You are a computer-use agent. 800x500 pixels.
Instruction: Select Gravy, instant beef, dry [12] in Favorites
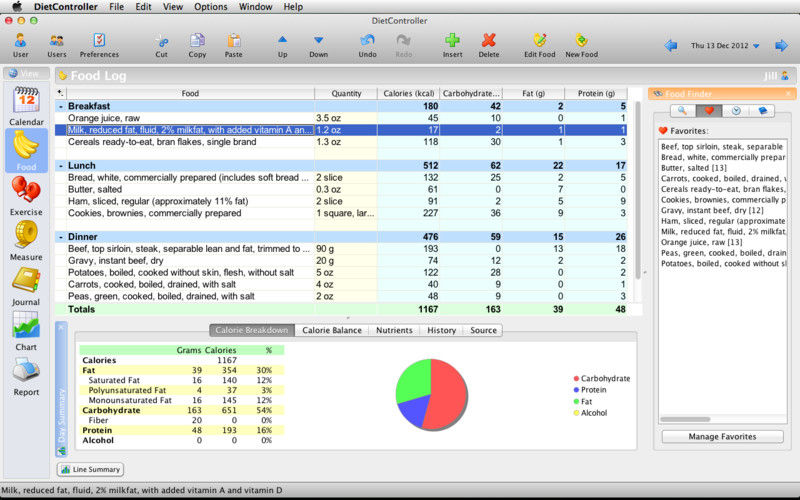(x=712, y=210)
